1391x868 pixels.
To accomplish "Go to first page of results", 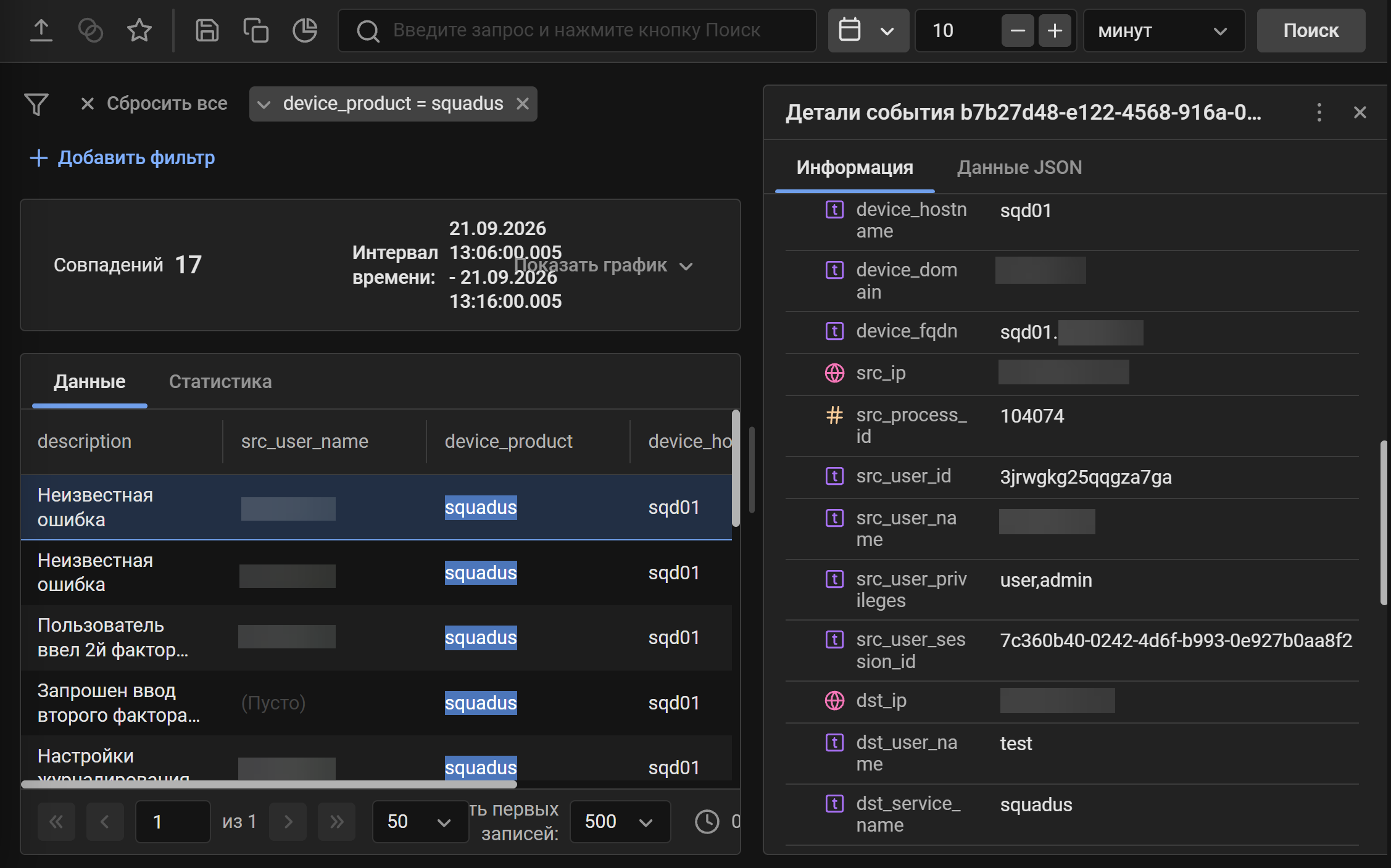I will [x=56, y=822].
